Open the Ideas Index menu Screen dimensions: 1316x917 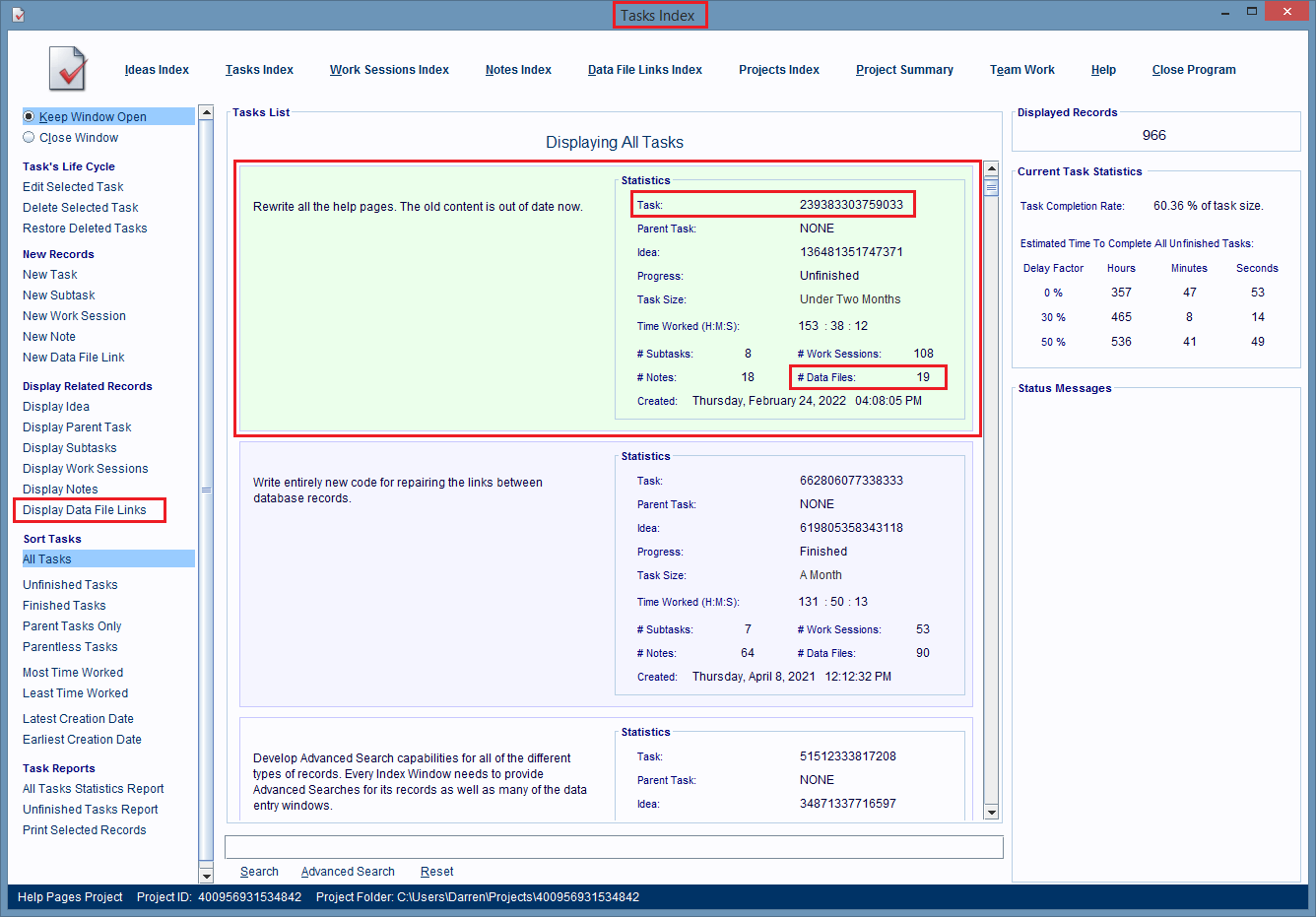157,70
